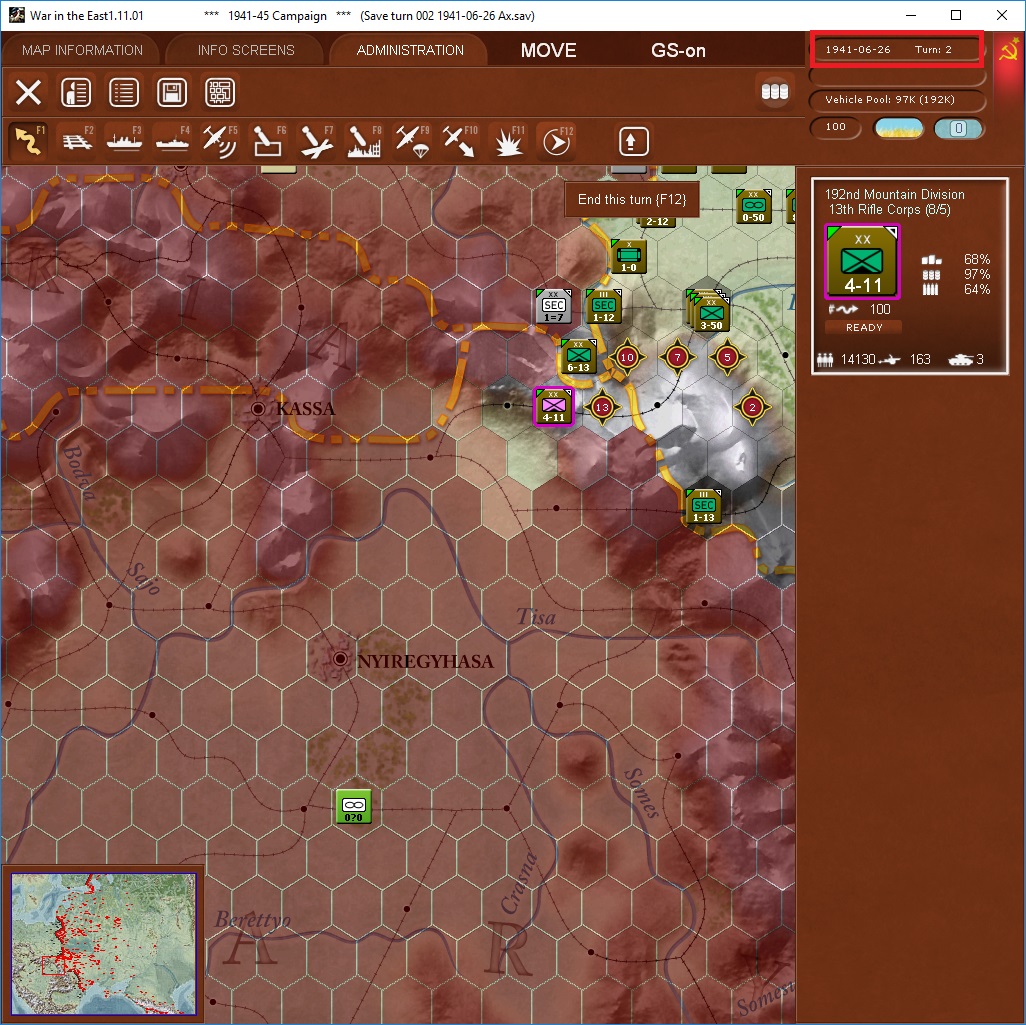Select Move mode F1 arrow icon
The width and height of the screenshot is (1026, 1025).
pos(28,141)
